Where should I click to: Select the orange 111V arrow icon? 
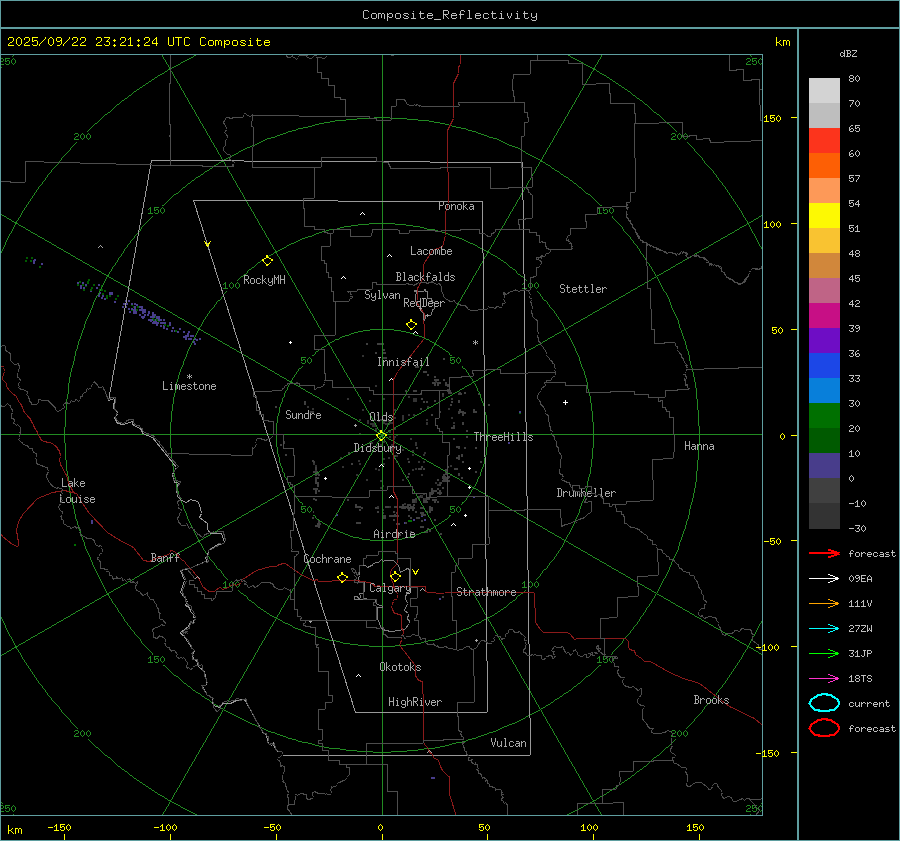[x=824, y=603]
